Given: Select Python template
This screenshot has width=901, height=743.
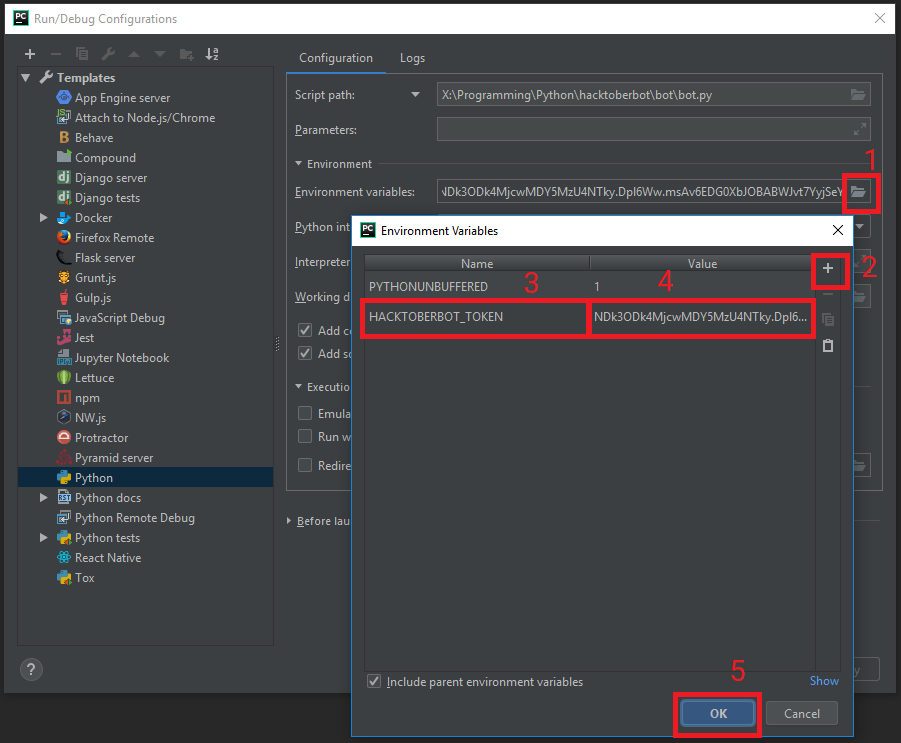Looking at the screenshot, I should (x=145, y=478).
